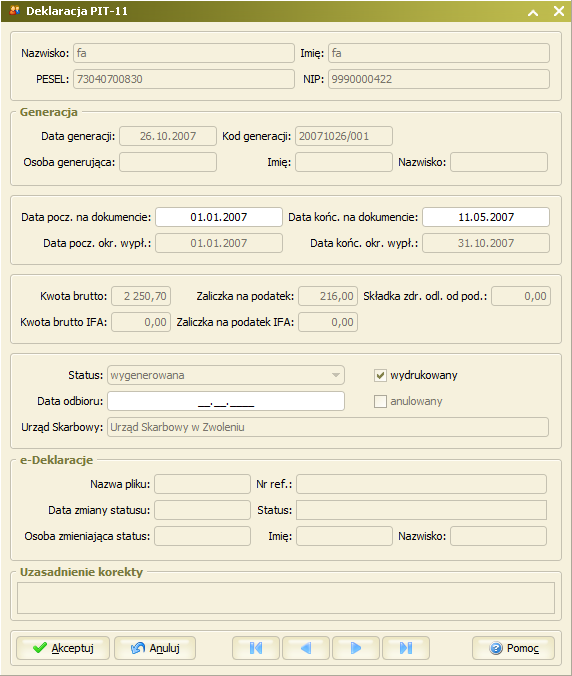Click the Imię field in the Generacja section
The image size is (572, 676).
[x=344, y=162]
